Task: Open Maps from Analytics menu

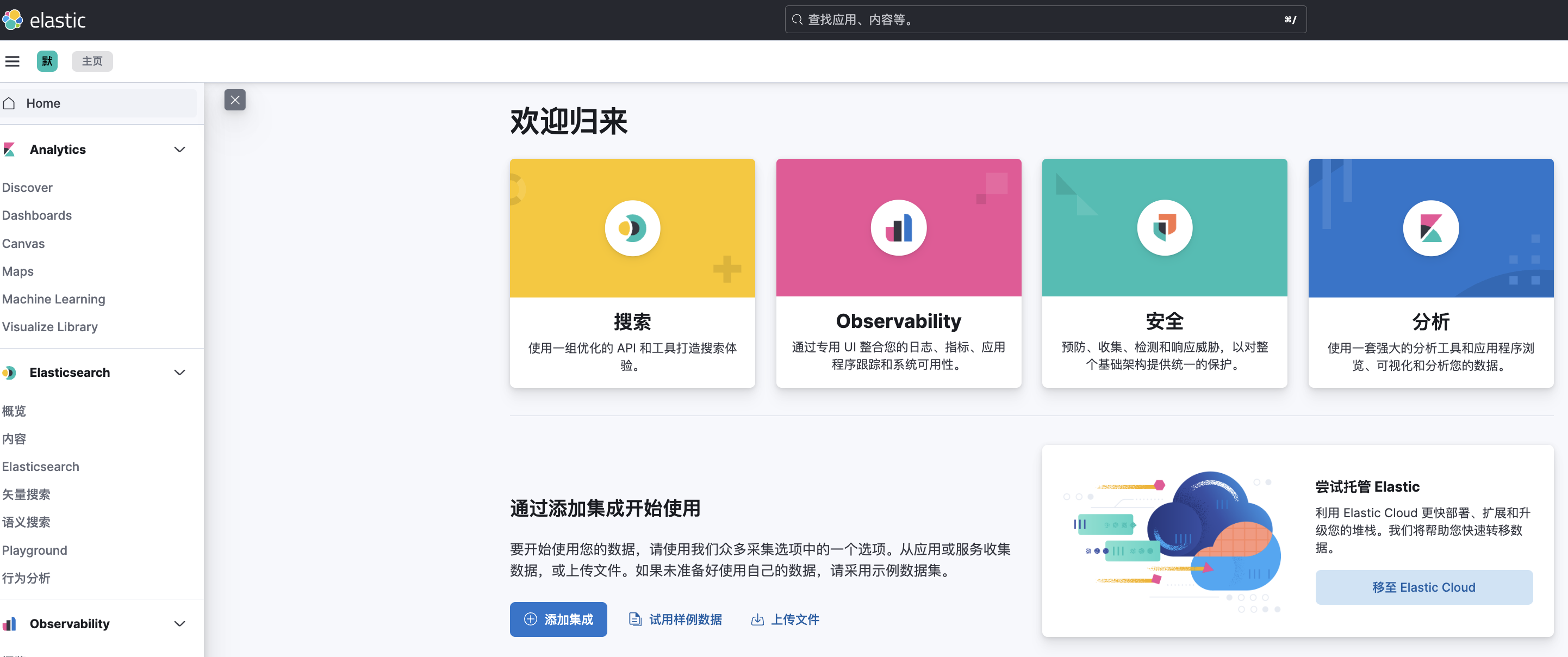Action: pyautogui.click(x=17, y=271)
